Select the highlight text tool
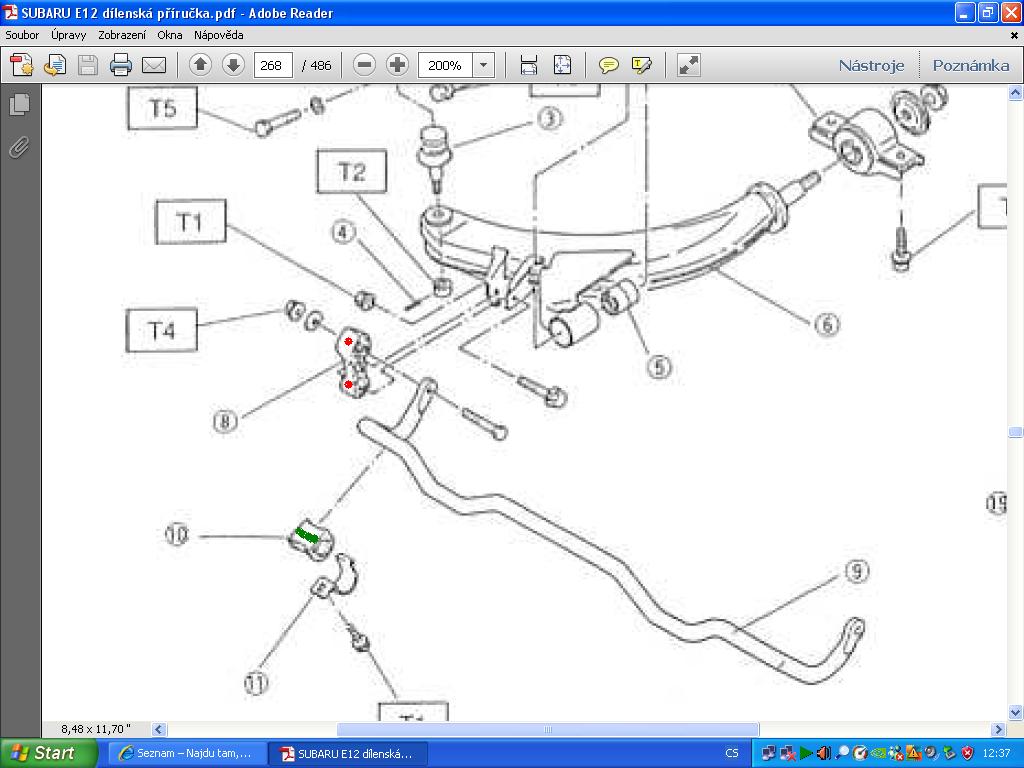Screen dimensions: 1024x768 point(641,65)
